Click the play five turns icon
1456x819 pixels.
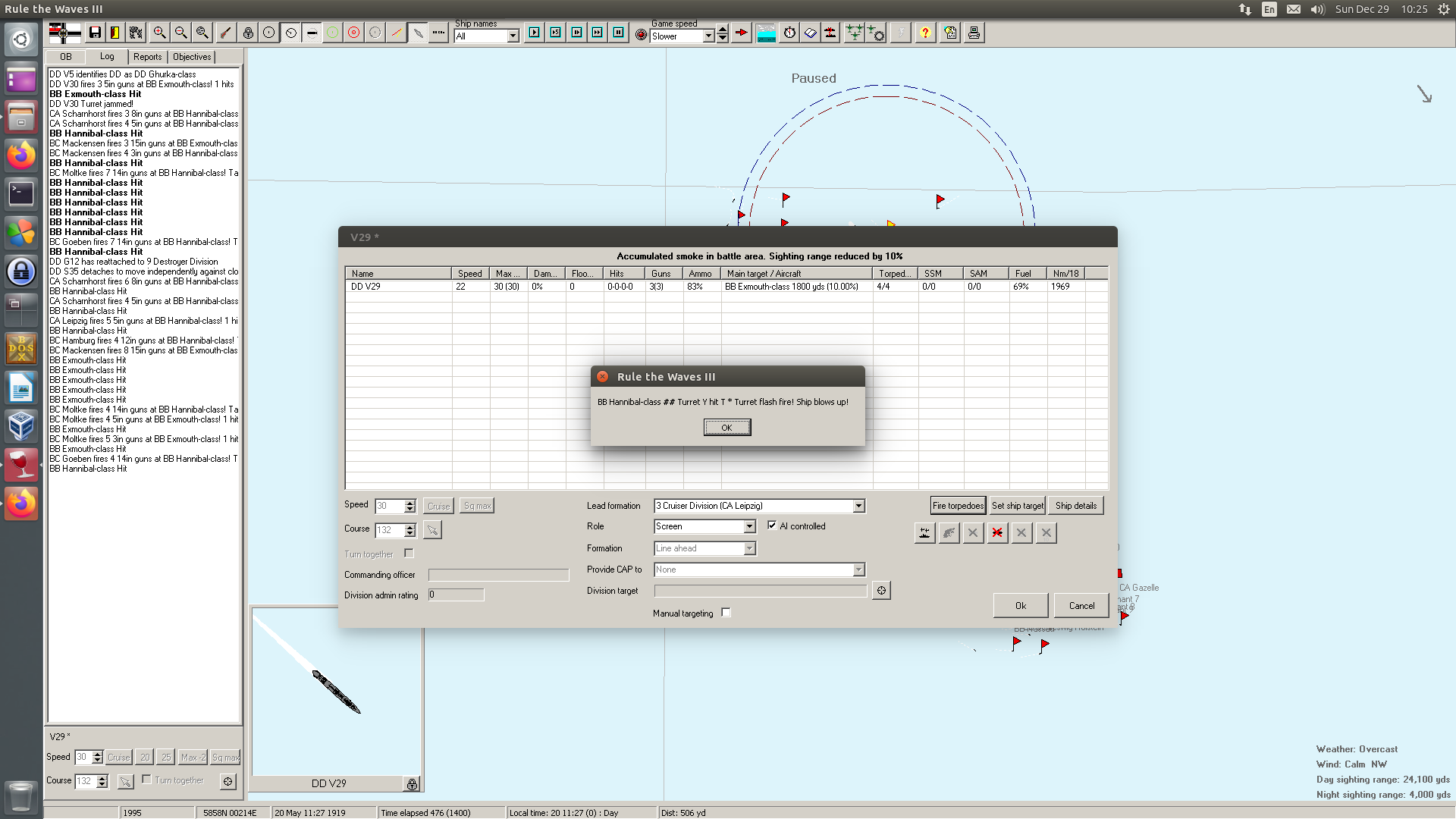[x=556, y=33]
